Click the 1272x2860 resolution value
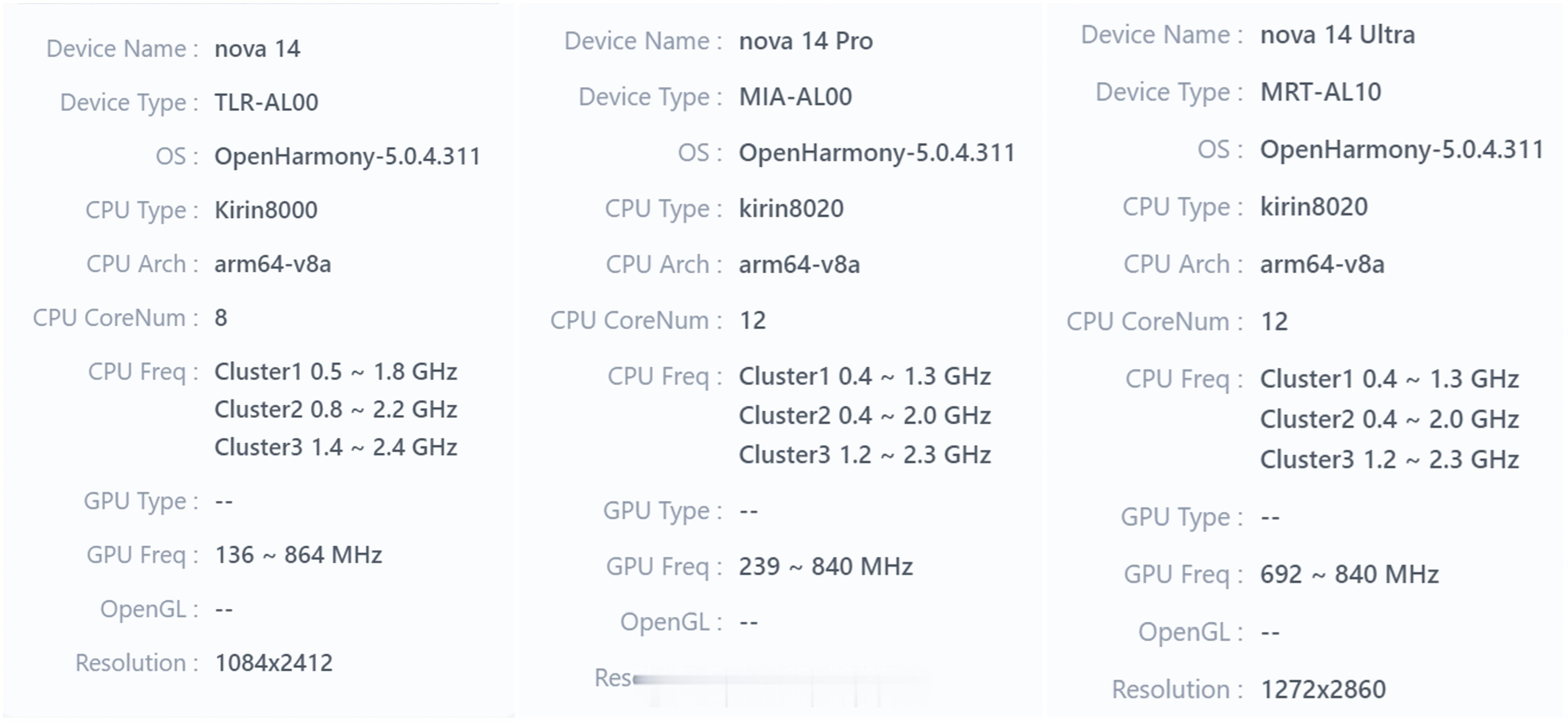Viewport: 1568px width, 722px height. [1323, 690]
